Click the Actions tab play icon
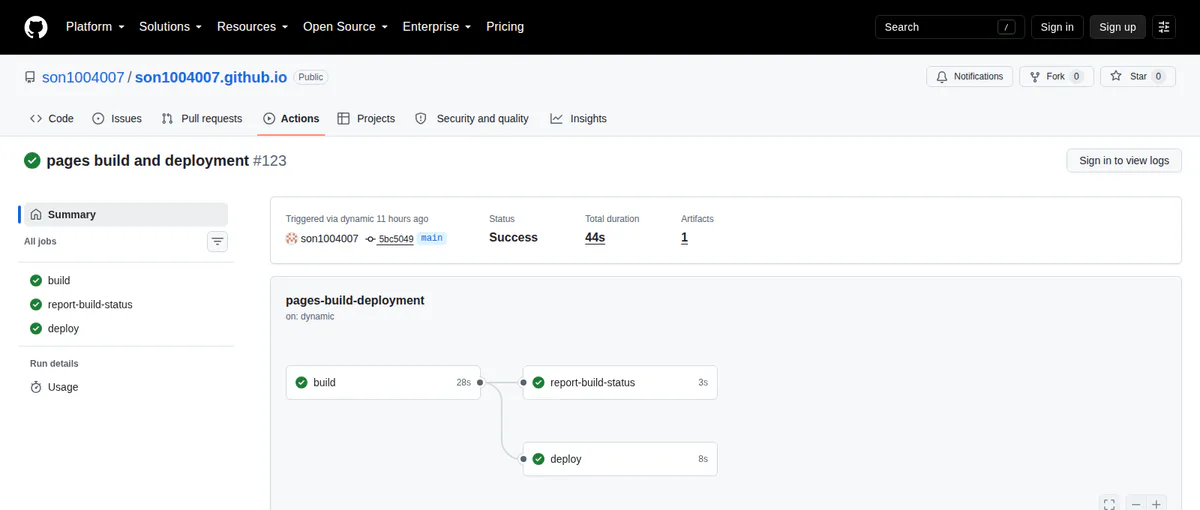 pyautogui.click(x=269, y=118)
